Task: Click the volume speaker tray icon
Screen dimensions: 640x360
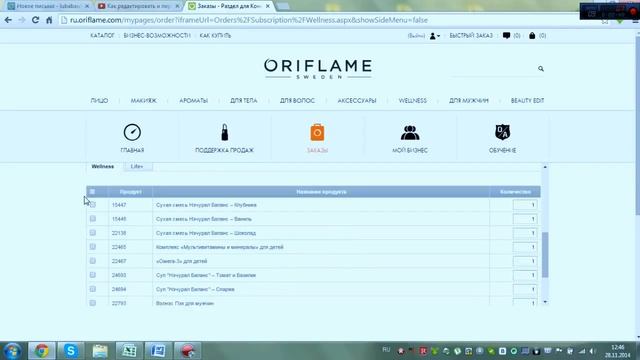Action: tap(592, 351)
